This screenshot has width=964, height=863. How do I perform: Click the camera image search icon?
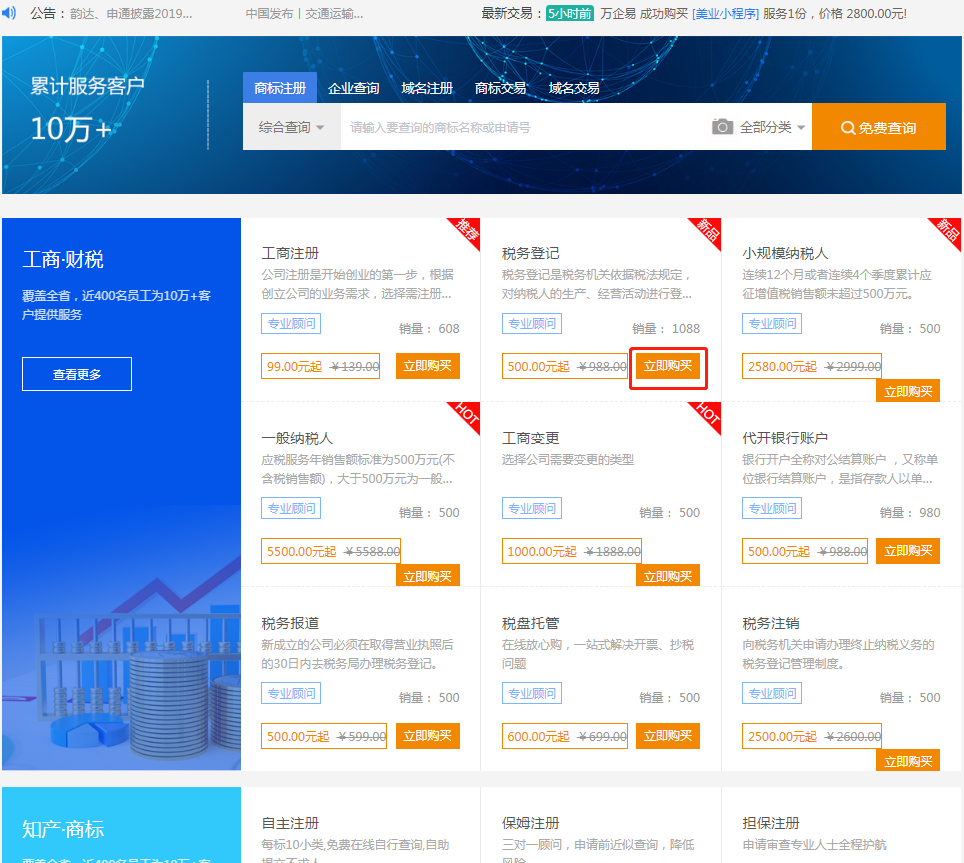point(722,127)
